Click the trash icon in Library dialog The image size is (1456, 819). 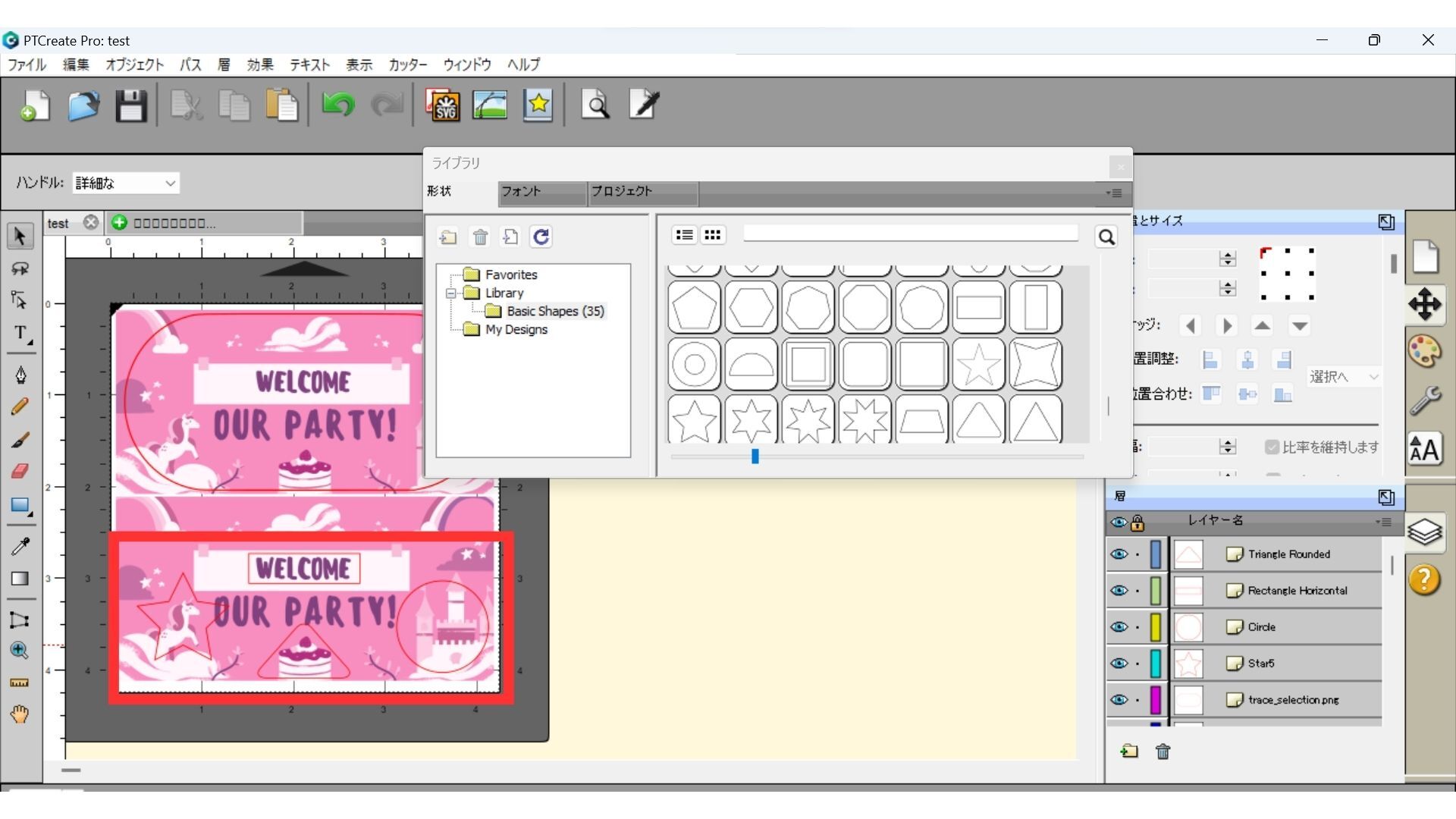[x=480, y=237]
